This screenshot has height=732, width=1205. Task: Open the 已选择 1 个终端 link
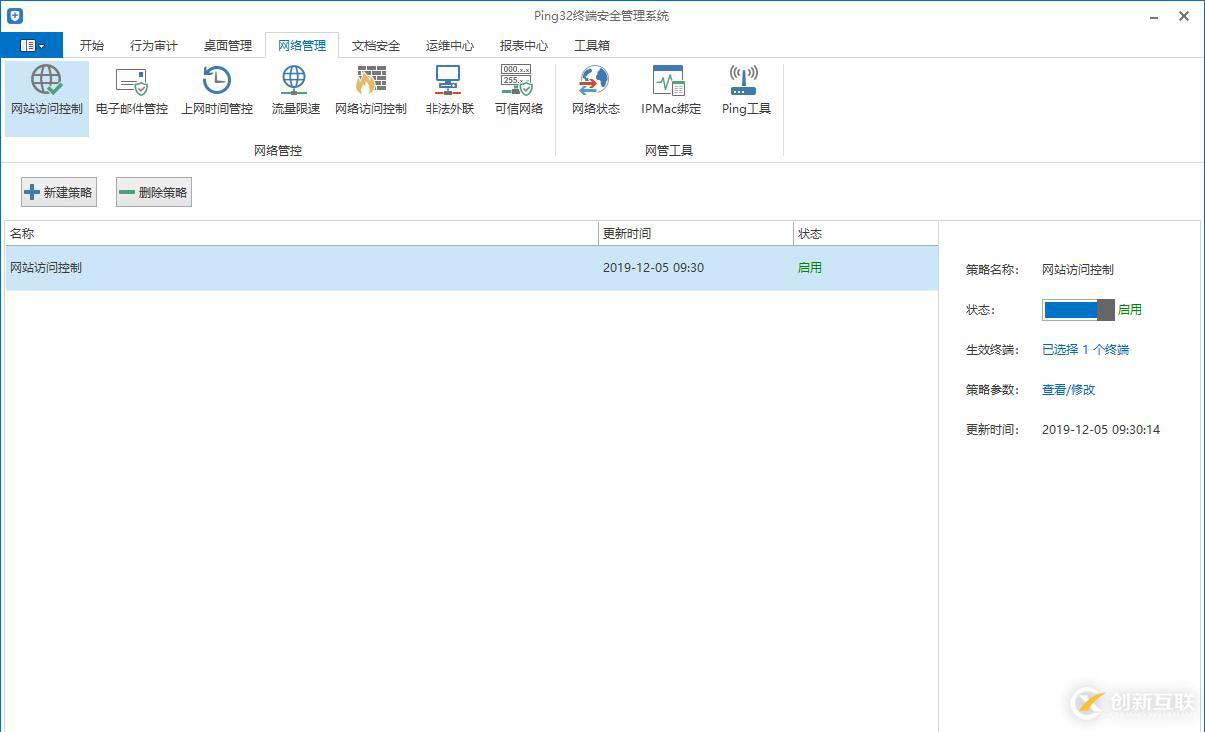click(x=1085, y=350)
